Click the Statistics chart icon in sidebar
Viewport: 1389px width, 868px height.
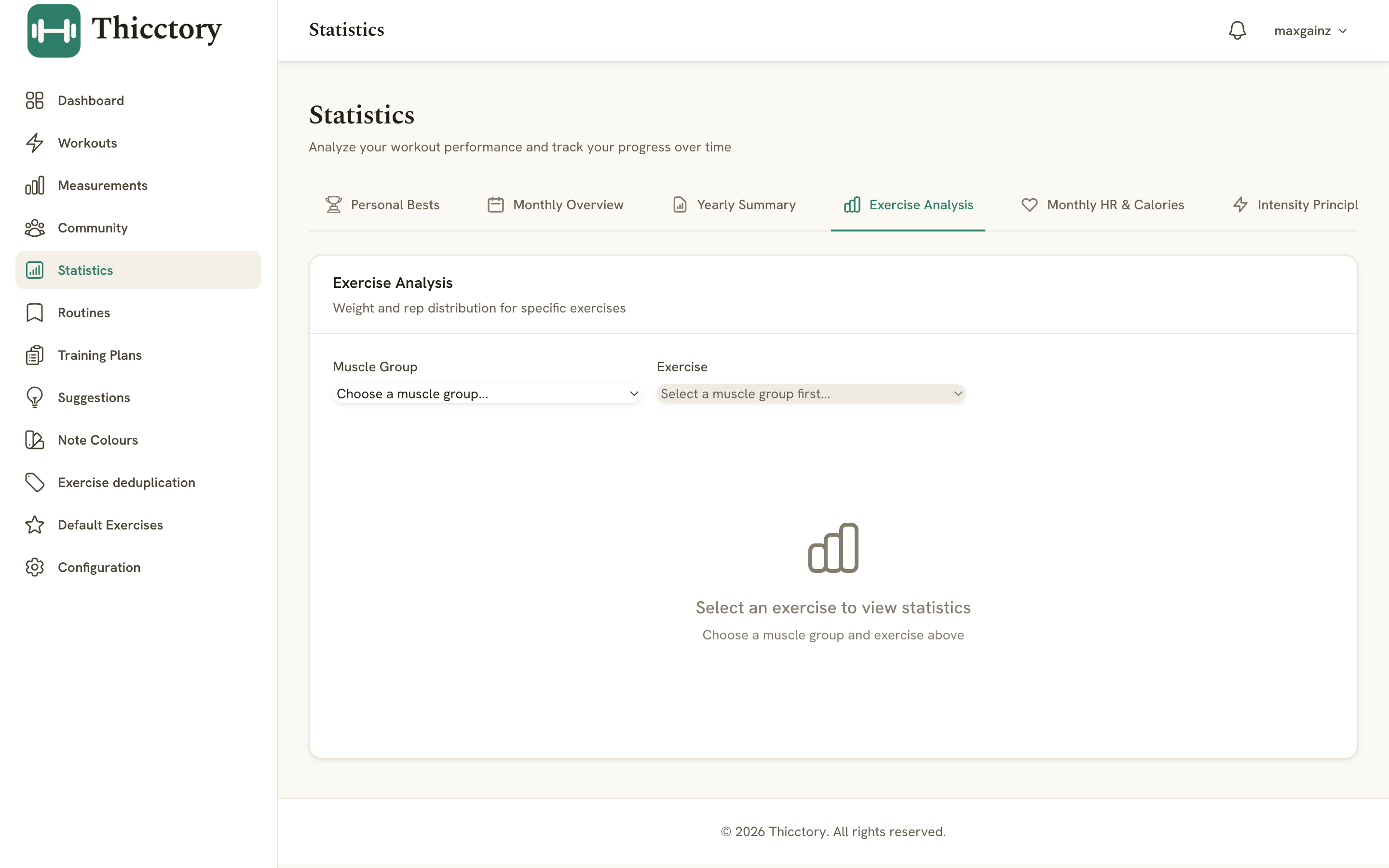click(34, 271)
